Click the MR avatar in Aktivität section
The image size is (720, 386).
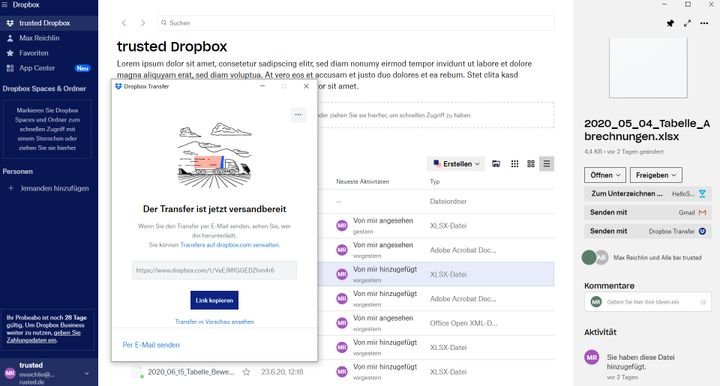point(592,357)
